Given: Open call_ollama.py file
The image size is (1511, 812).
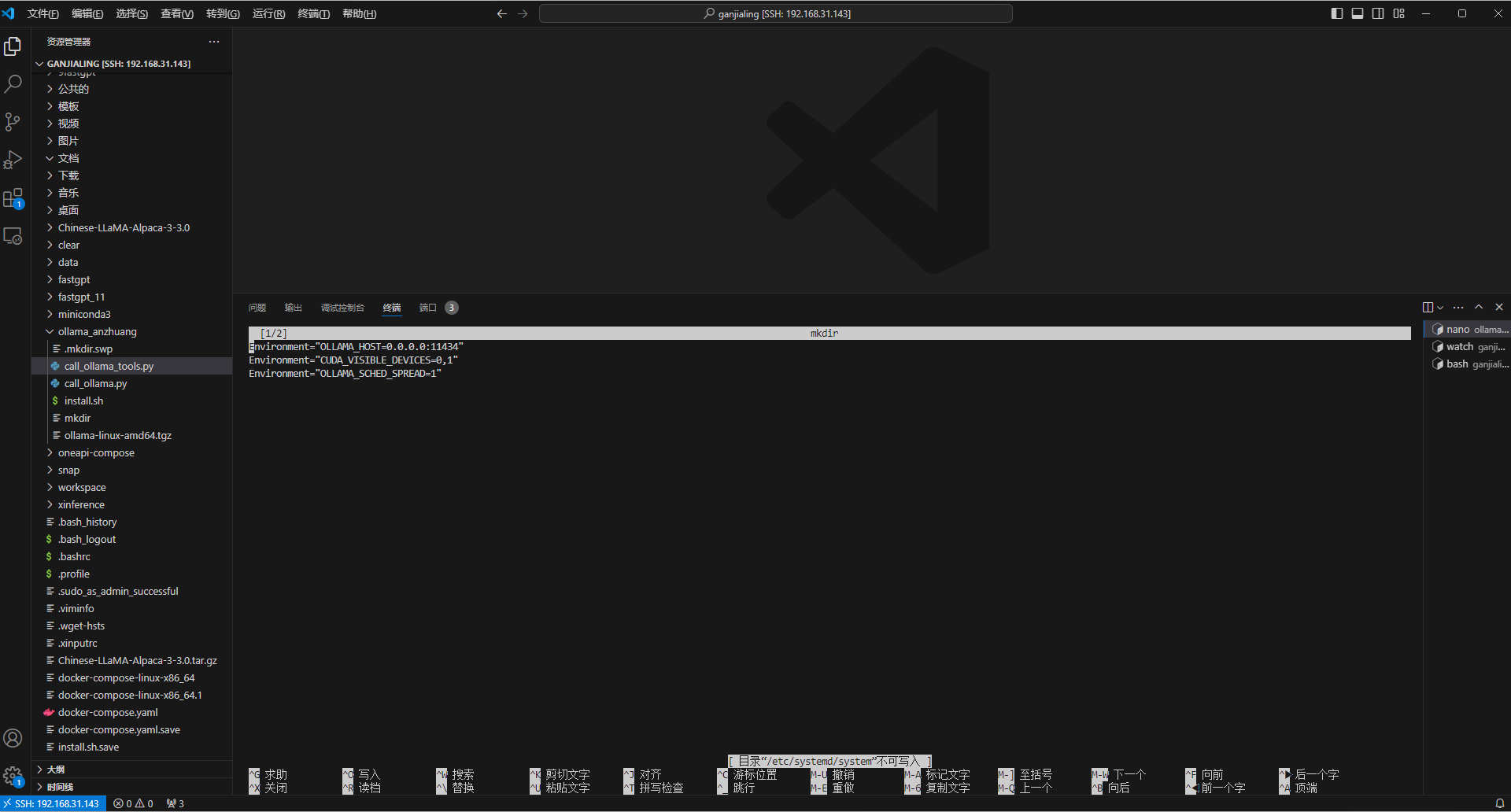Looking at the screenshot, I should tap(131, 383).
